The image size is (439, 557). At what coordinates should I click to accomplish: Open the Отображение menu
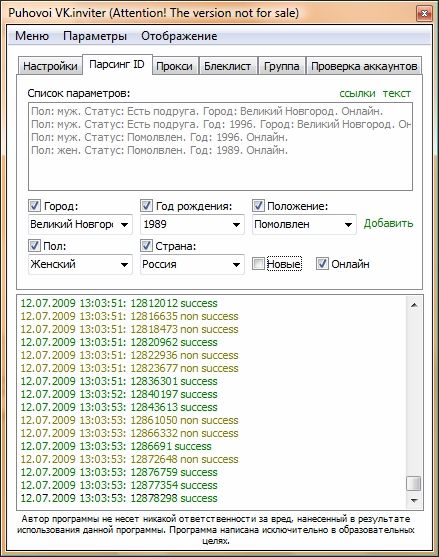click(179, 36)
